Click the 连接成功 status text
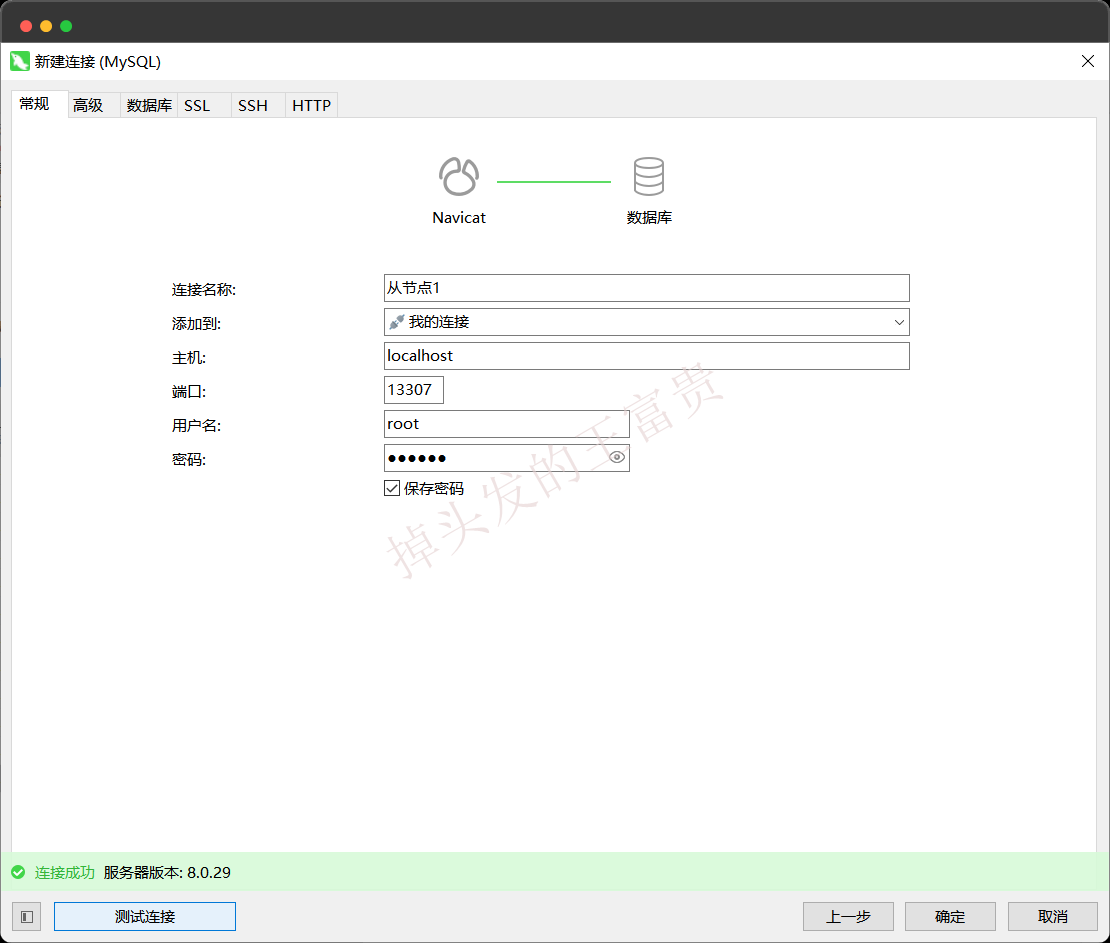 pos(64,872)
